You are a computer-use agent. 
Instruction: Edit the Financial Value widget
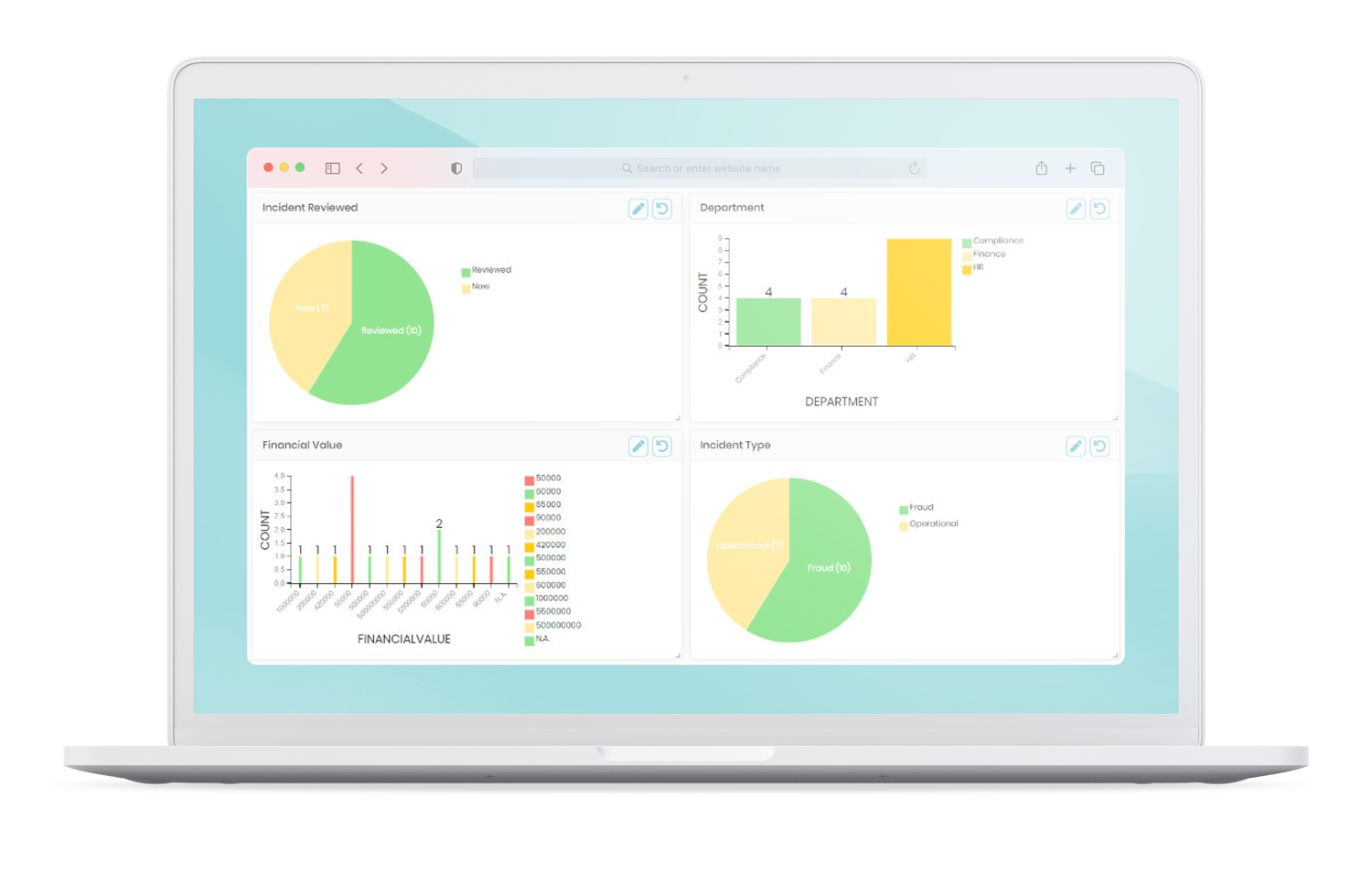click(638, 446)
